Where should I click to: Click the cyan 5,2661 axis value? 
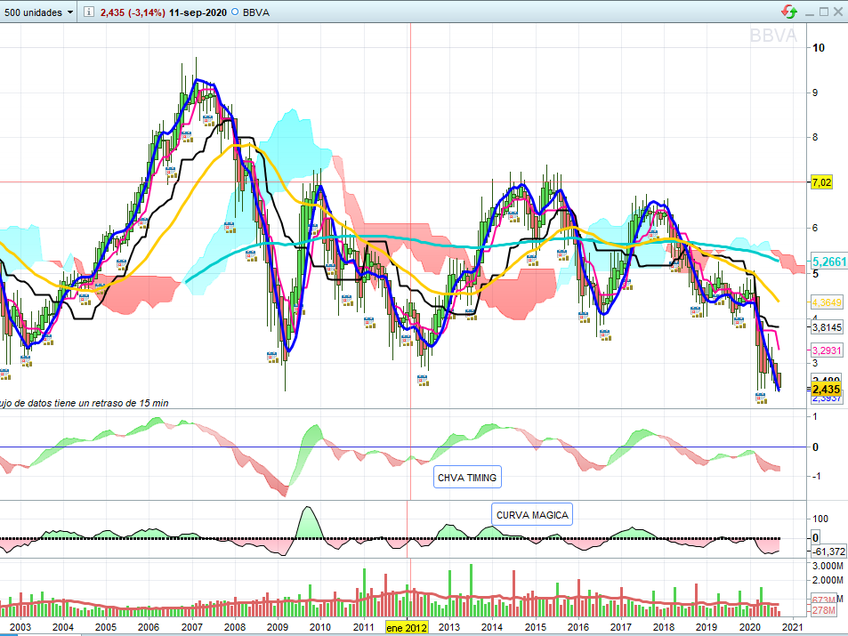tap(829, 262)
